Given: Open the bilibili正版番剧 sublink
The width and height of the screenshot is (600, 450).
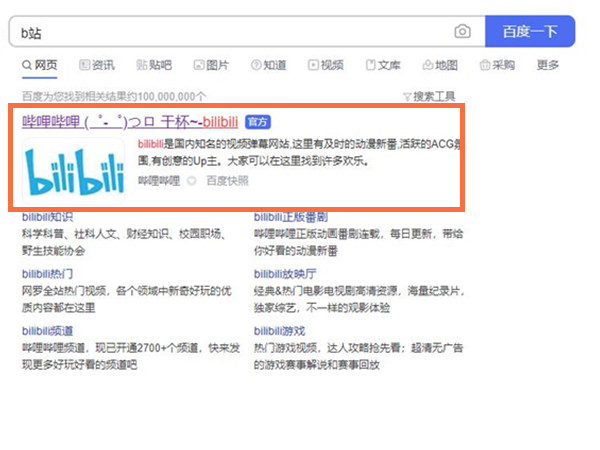Looking at the screenshot, I should (291, 217).
